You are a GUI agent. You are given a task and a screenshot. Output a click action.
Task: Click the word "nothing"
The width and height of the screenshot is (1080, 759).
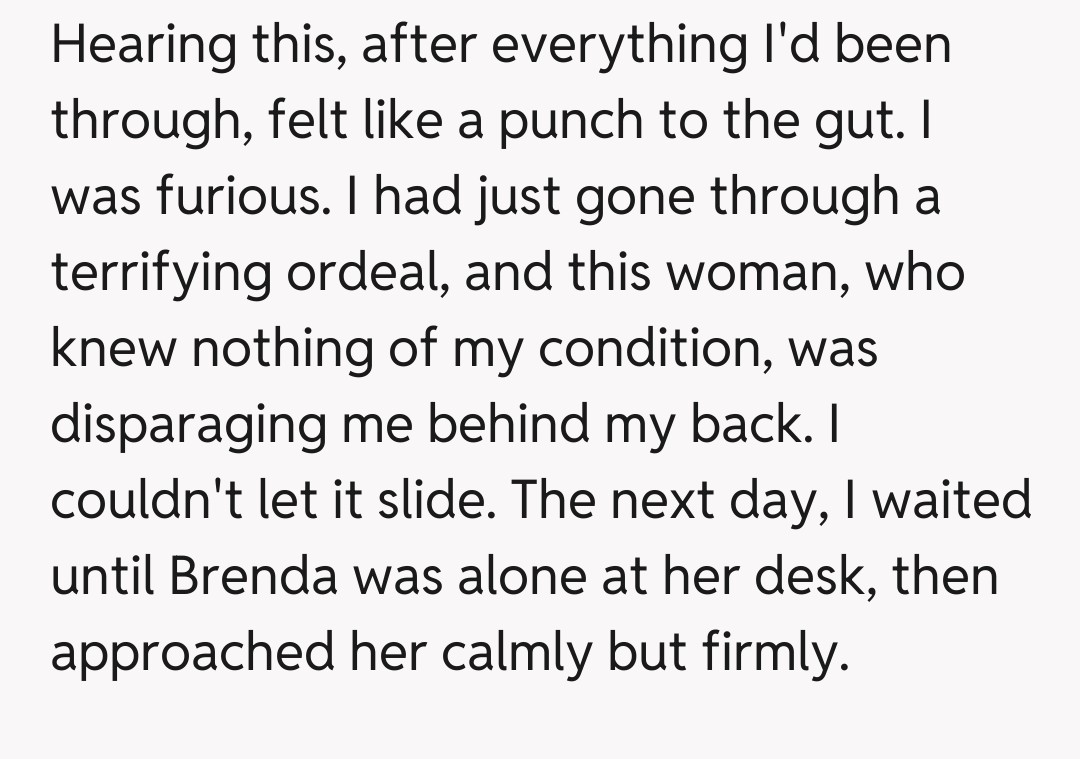(263, 350)
